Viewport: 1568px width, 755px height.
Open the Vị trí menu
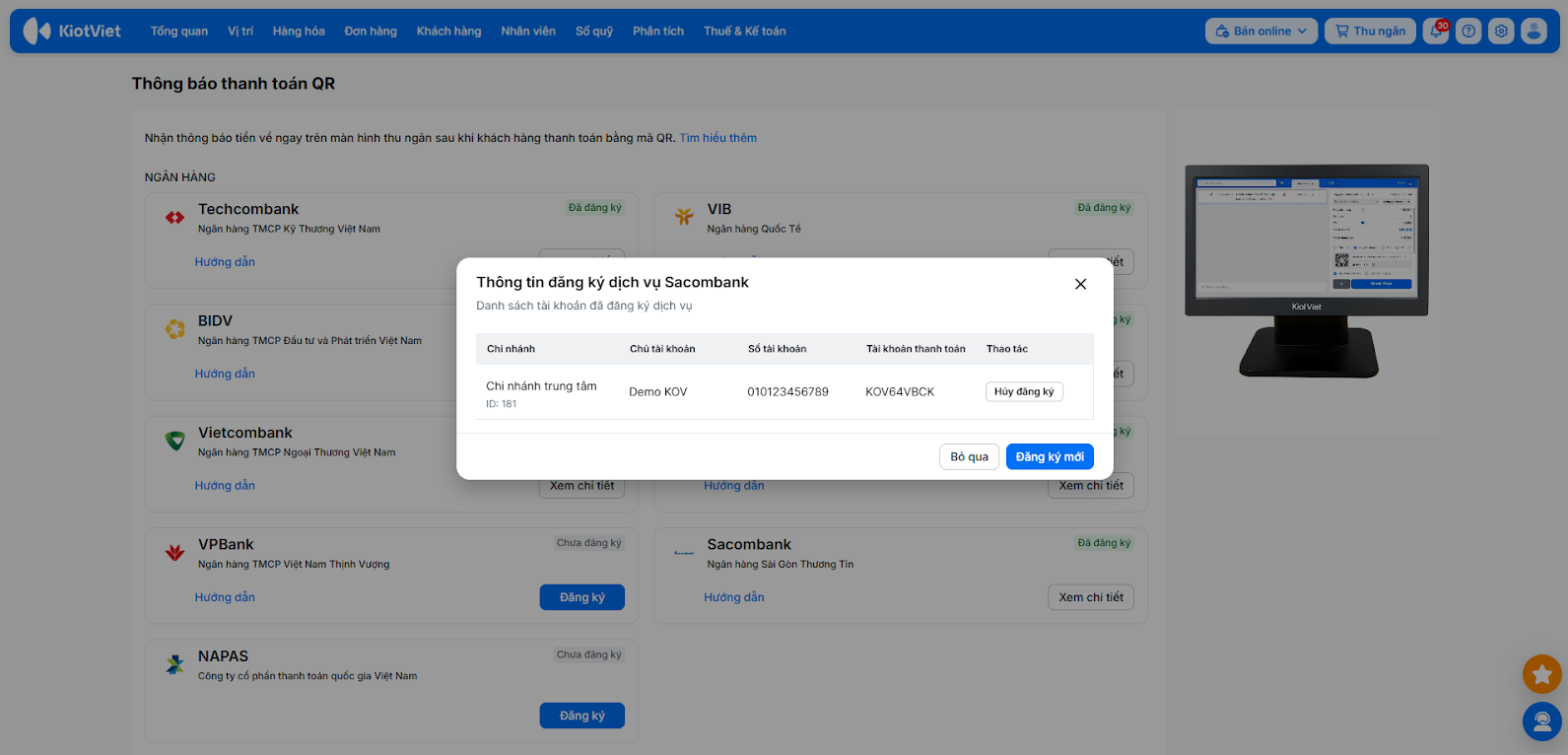pos(240,32)
